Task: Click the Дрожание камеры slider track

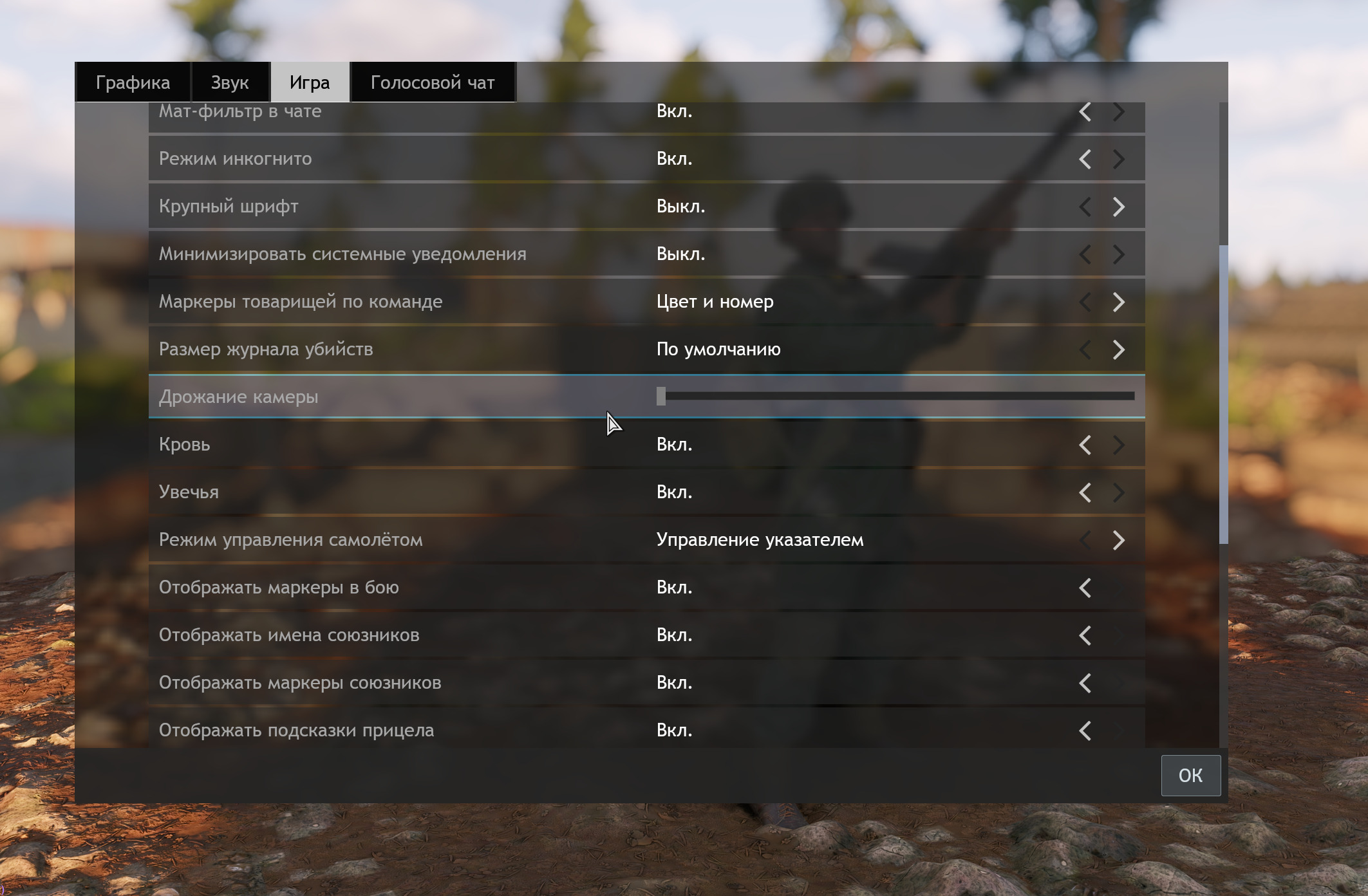Action: point(895,397)
